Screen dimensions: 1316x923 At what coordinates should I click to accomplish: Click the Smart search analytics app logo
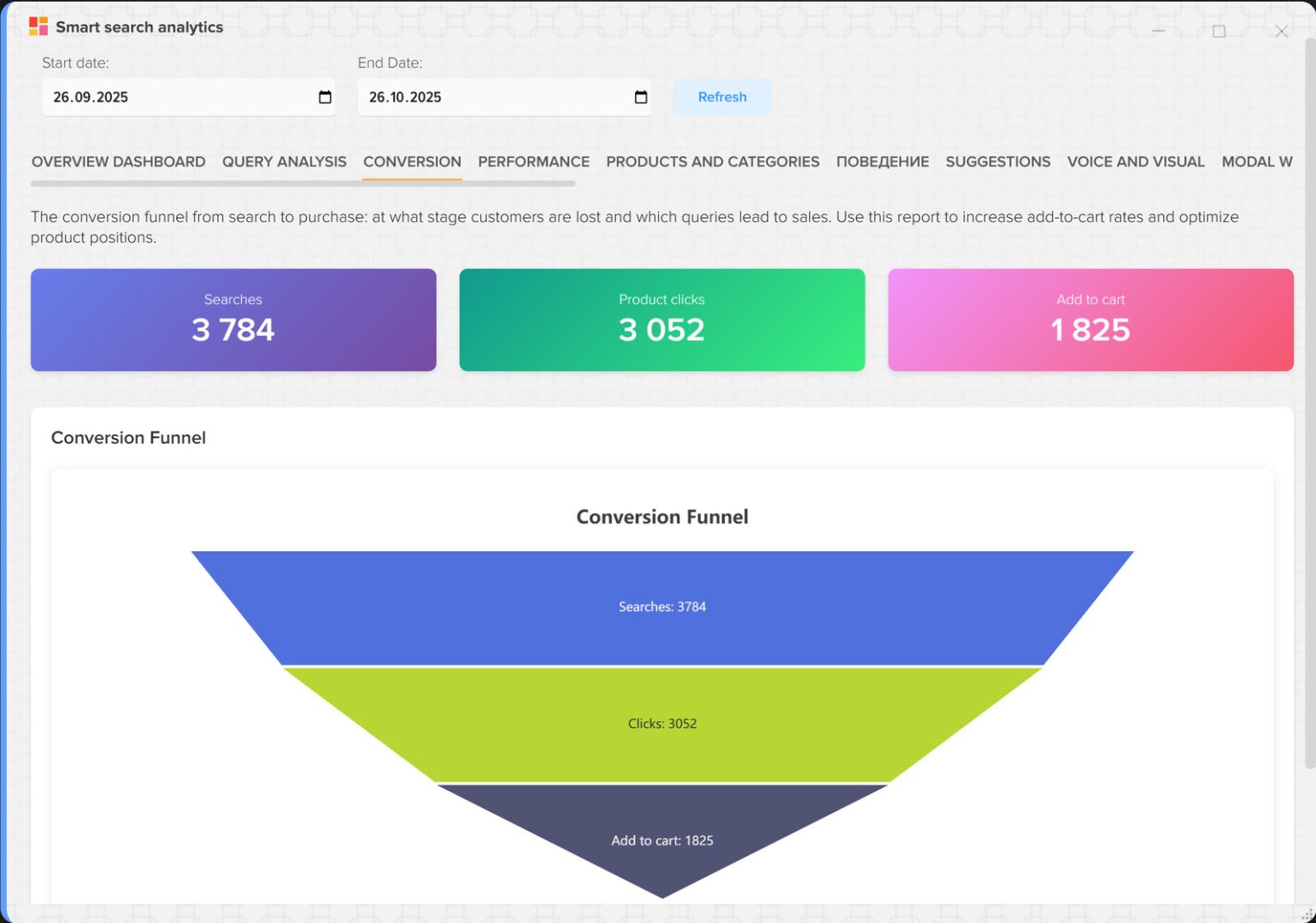(x=38, y=26)
